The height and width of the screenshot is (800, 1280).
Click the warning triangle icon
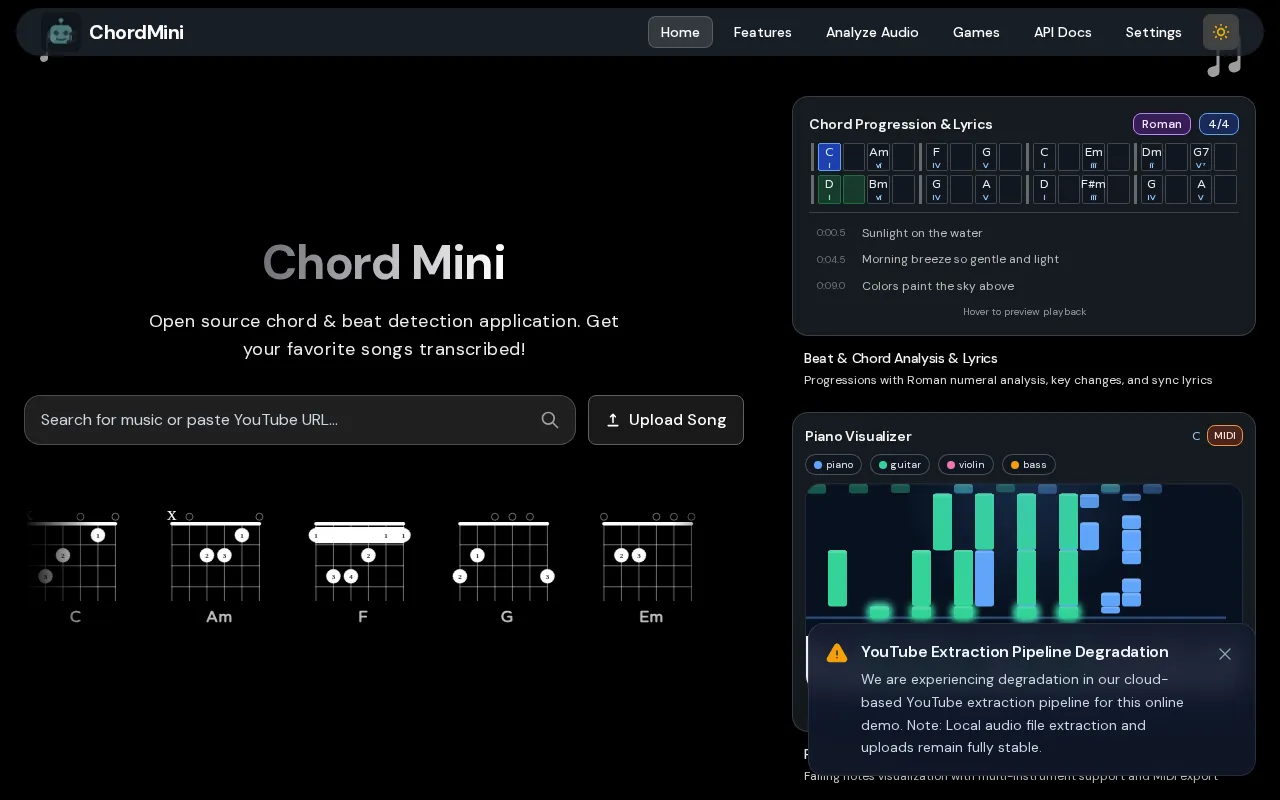837,653
